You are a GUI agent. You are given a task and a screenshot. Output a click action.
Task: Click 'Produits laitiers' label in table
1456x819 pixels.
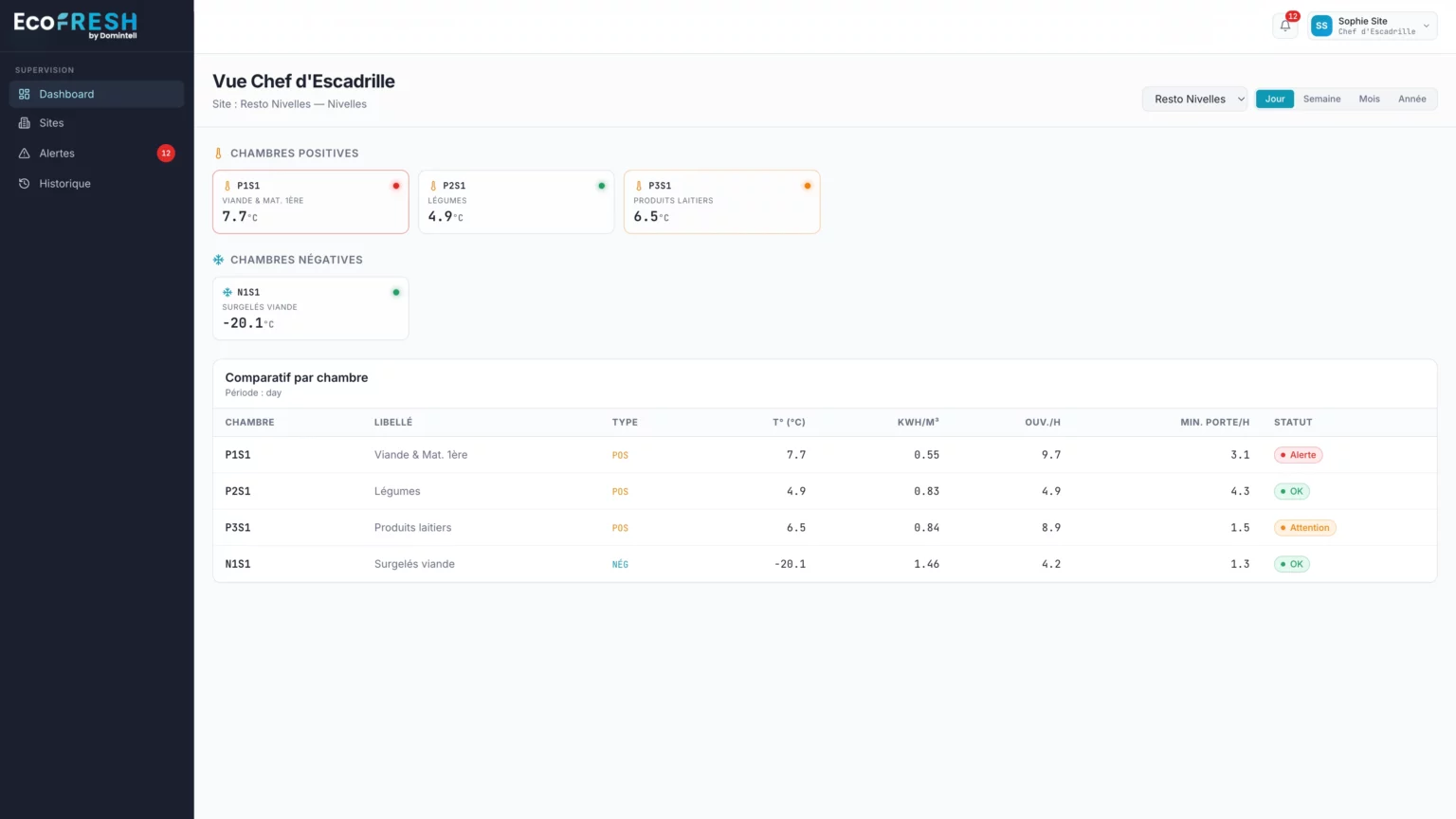412,528
